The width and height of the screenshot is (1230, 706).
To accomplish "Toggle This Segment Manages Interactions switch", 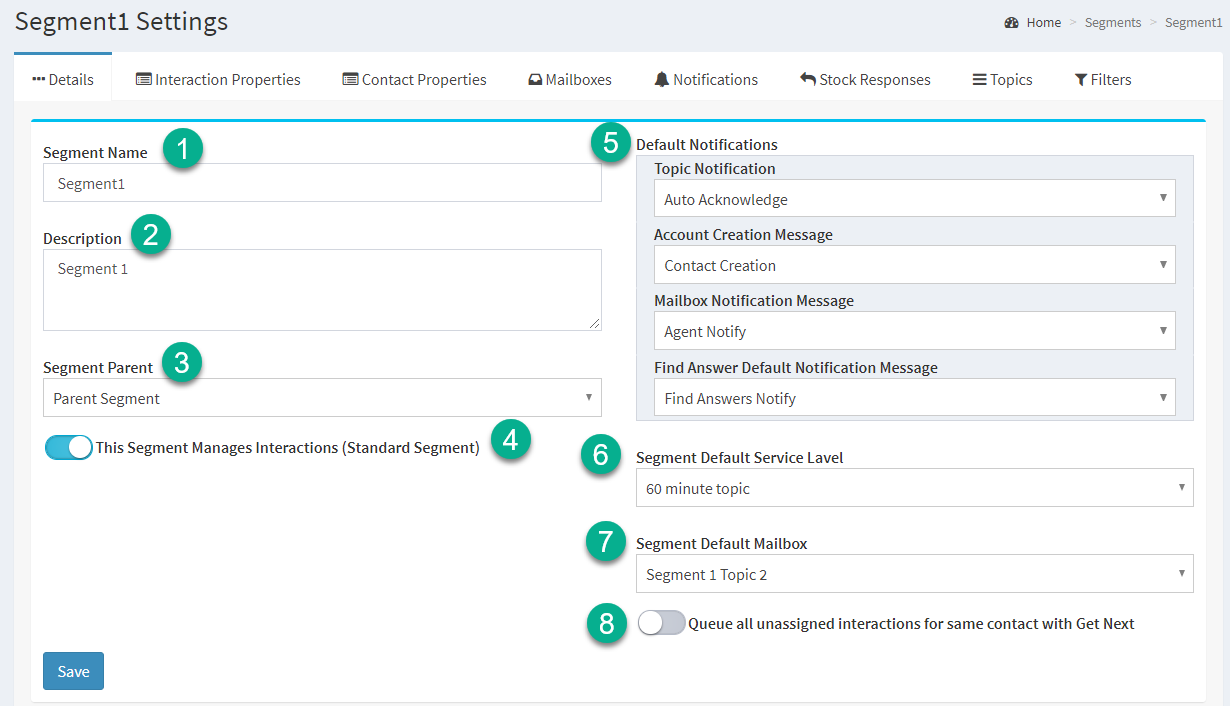I will coord(69,447).
